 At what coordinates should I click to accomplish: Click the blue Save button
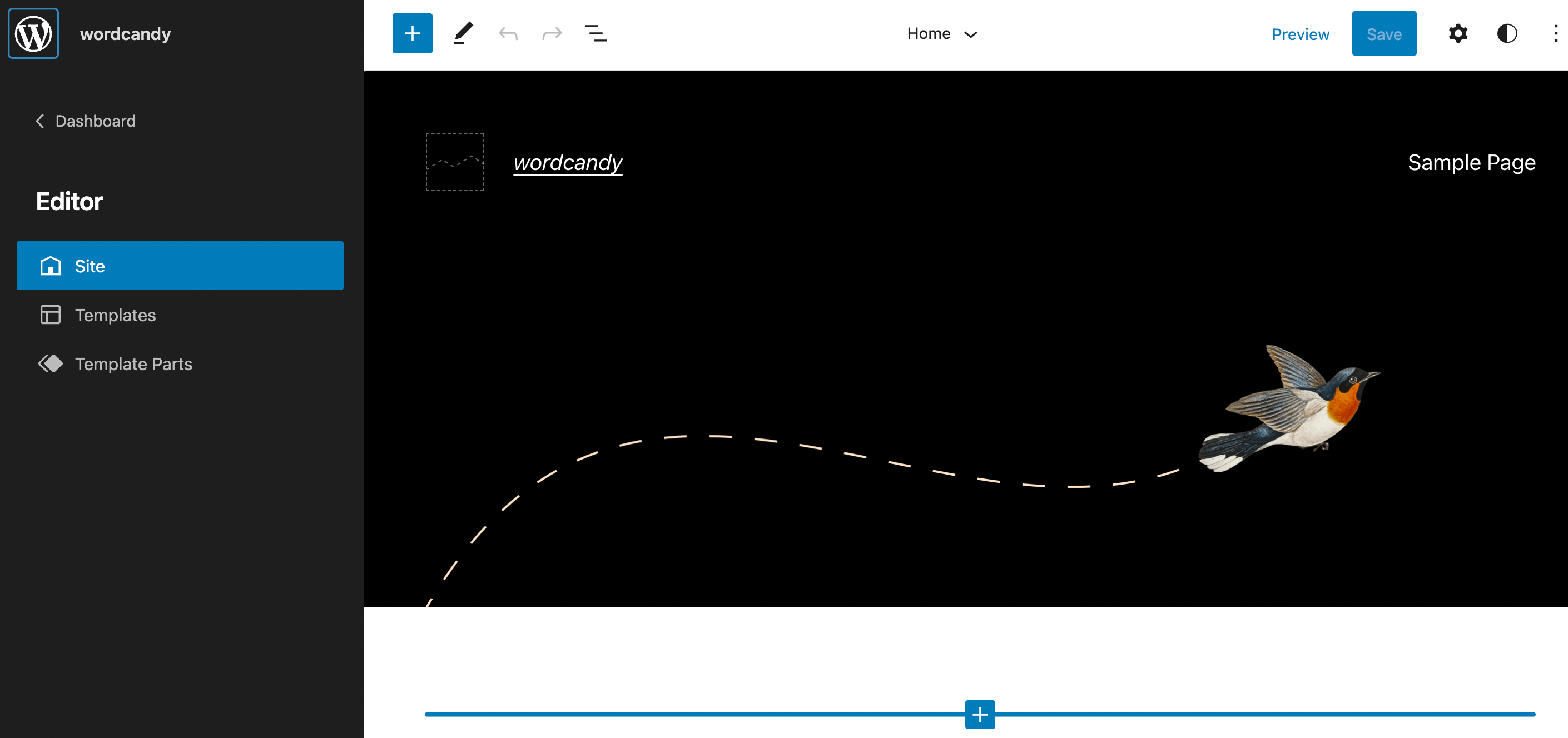point(1383,33)
